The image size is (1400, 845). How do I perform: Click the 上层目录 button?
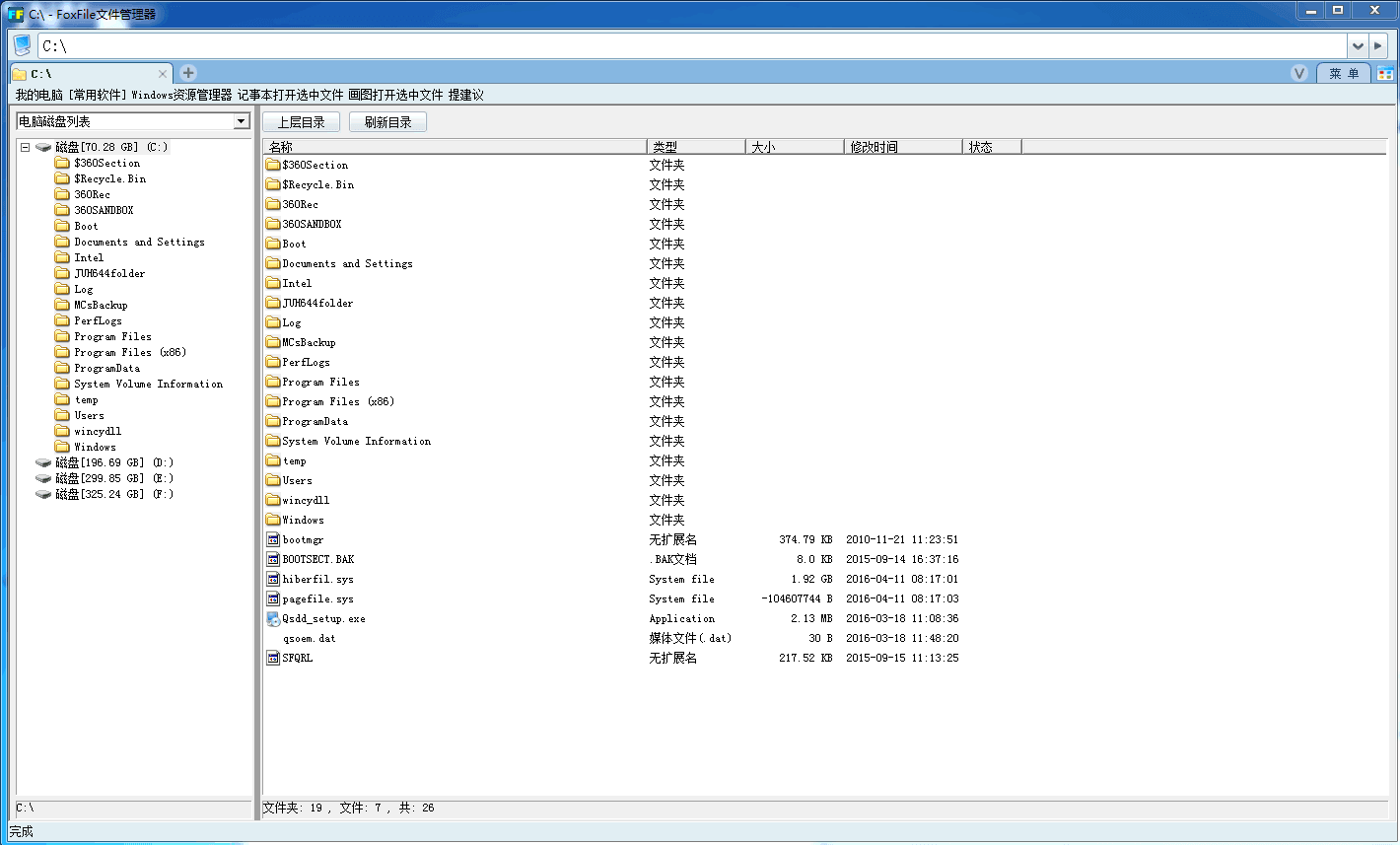tap(301, 122)
